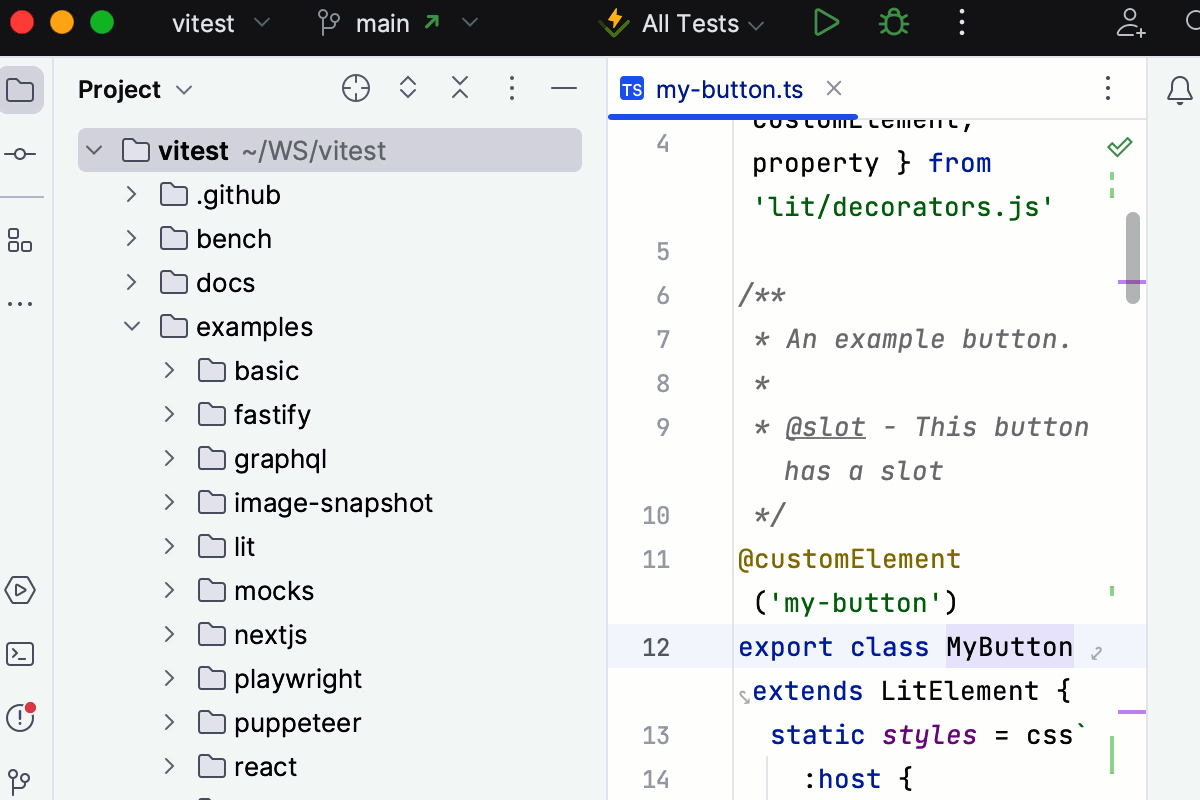Open the Structure tool window

tap(22, 240)
